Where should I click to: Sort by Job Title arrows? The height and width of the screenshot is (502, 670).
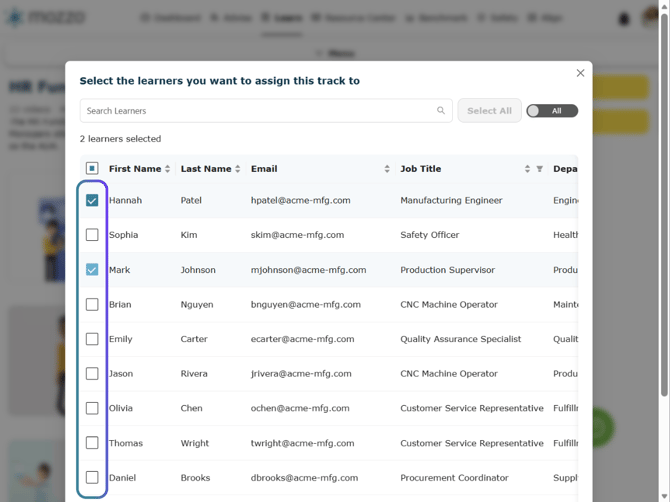[x=527, y=169]
